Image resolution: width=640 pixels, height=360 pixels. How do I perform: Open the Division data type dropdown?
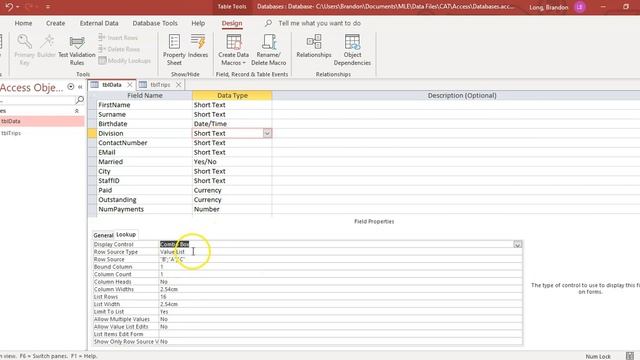coord(267,133)
